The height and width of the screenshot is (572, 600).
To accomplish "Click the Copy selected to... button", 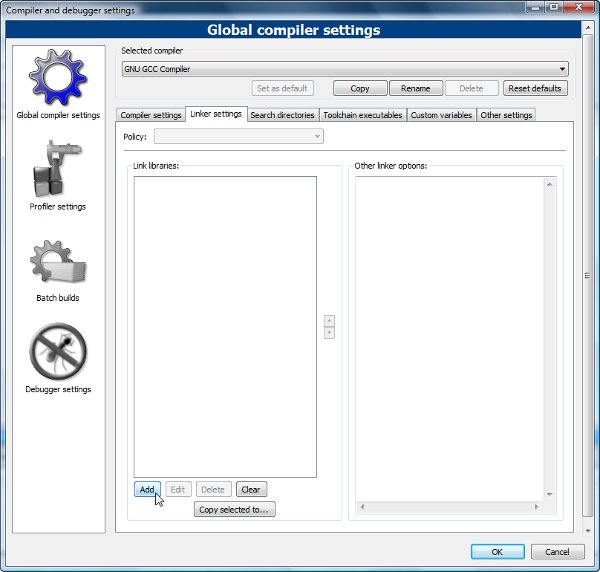I will (x=234, y=509).
